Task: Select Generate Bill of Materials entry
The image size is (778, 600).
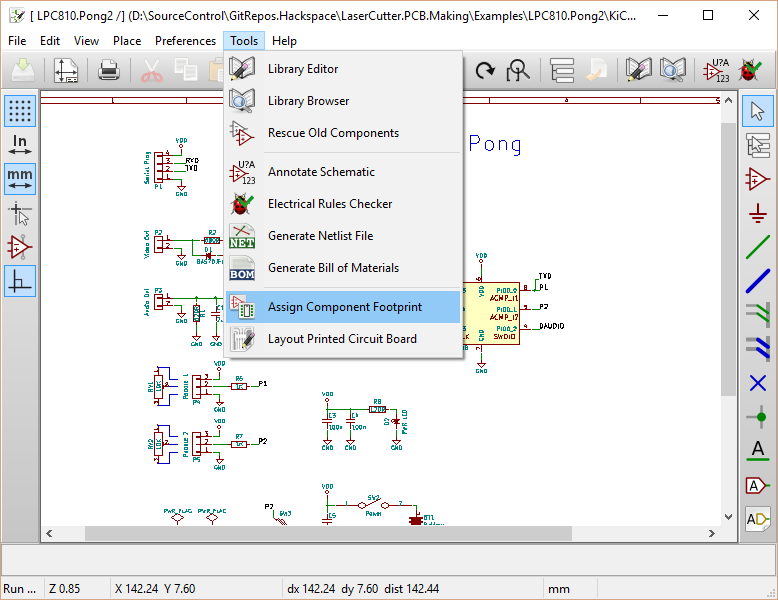Action: point(343,268)
